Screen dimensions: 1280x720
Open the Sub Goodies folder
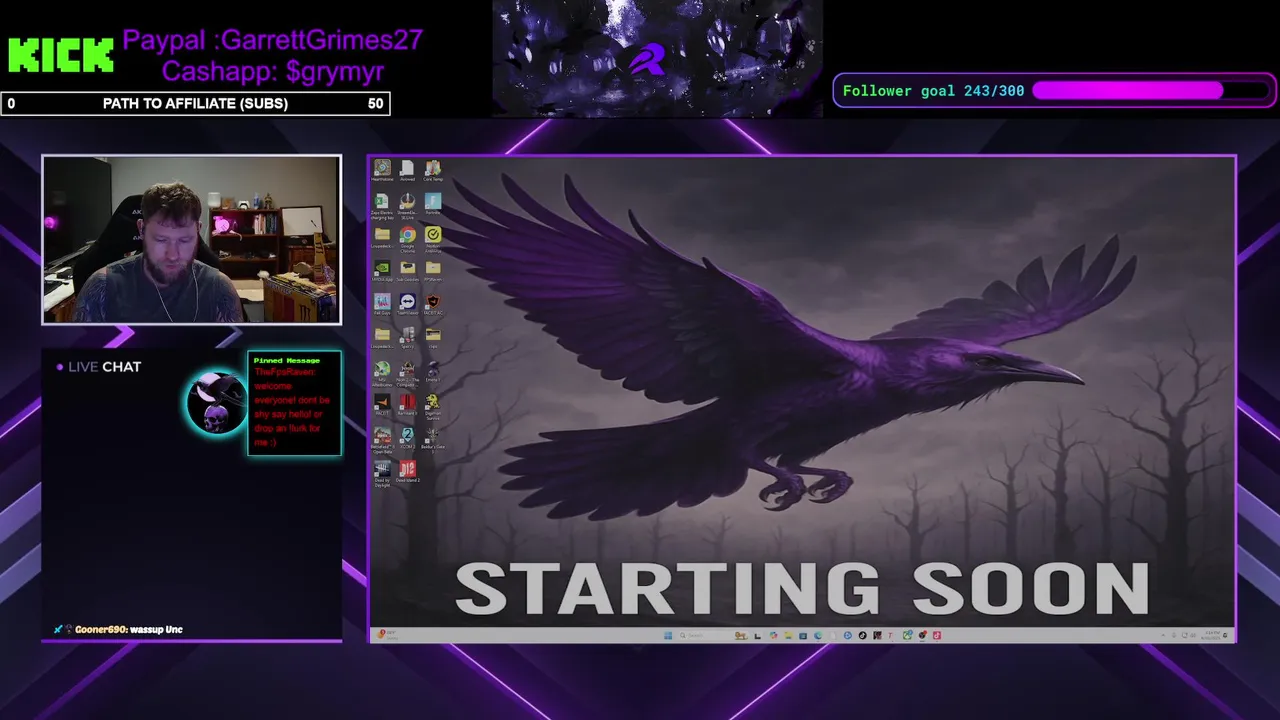407,270
